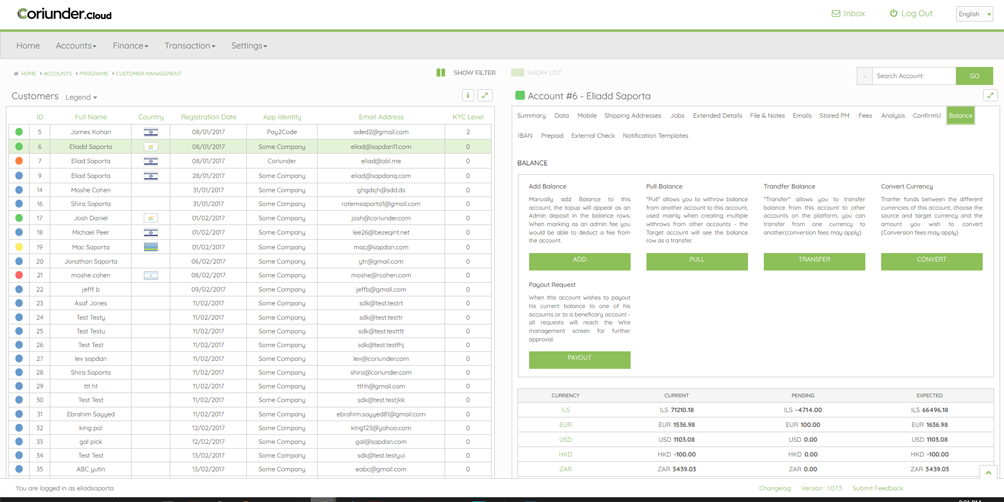Open the Settings menu
This screenshot has width=1004, height=502.
pos(249,46)
